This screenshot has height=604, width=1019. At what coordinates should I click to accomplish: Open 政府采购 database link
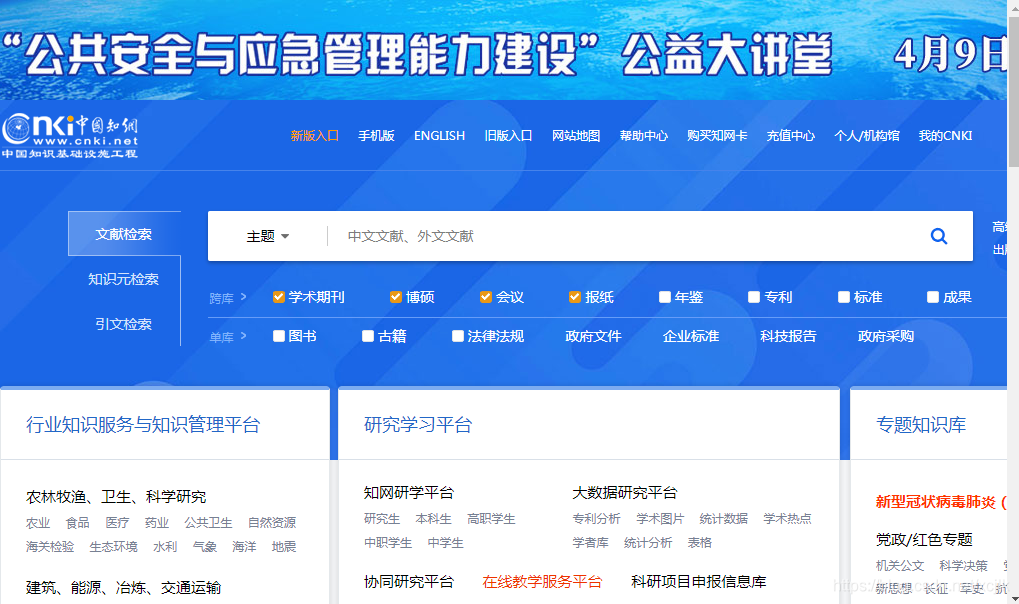coord(886,336)
